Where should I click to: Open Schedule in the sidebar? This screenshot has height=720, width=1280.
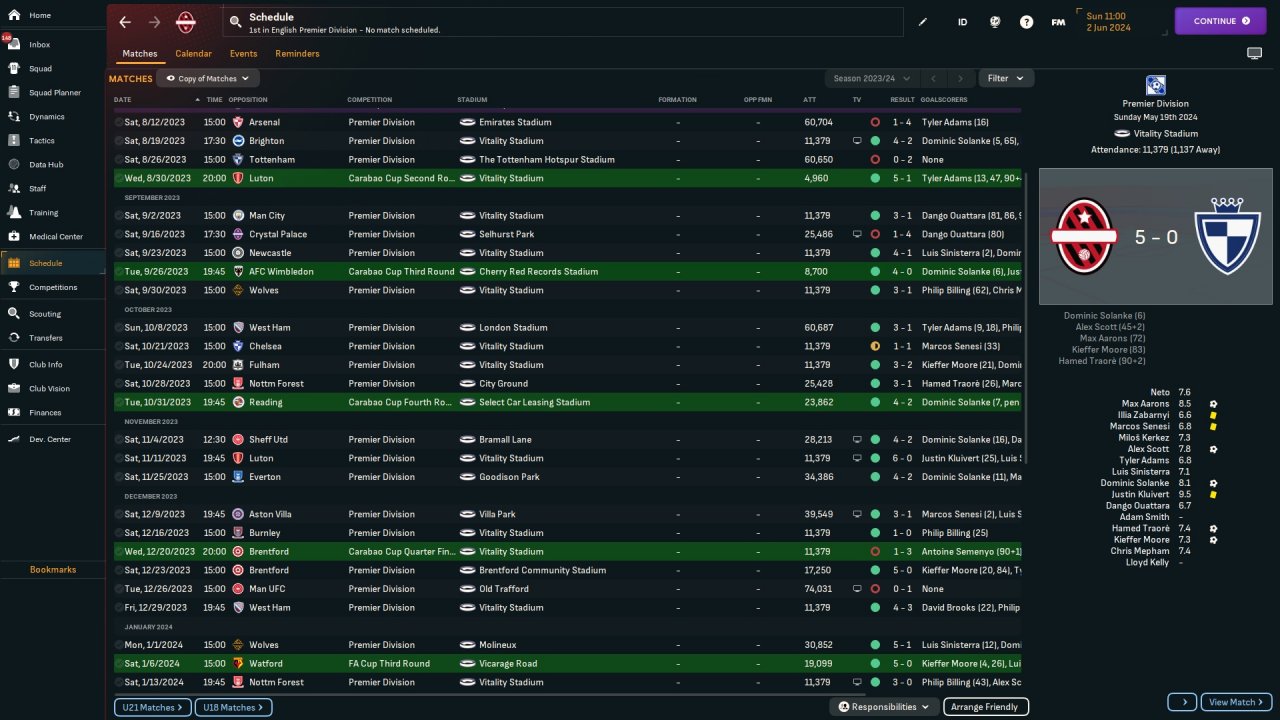click(52, 263)
